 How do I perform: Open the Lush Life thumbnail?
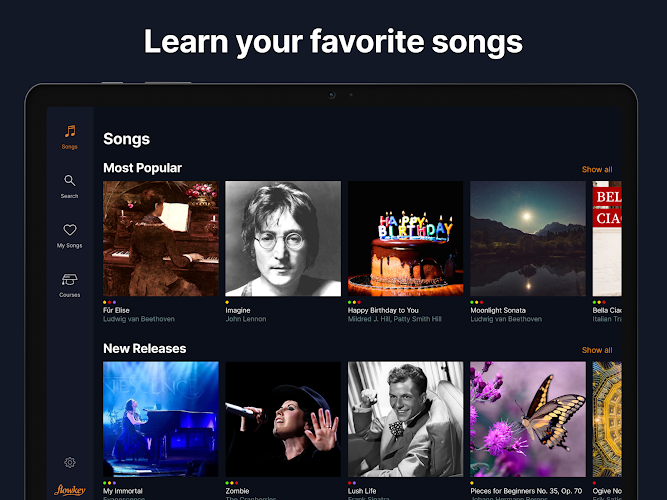(x=405, y=419)
